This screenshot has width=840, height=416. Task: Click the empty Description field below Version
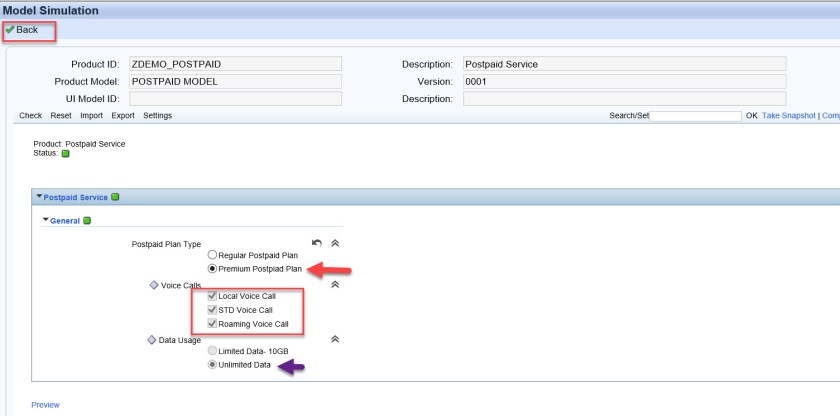(x=625, y=99)
